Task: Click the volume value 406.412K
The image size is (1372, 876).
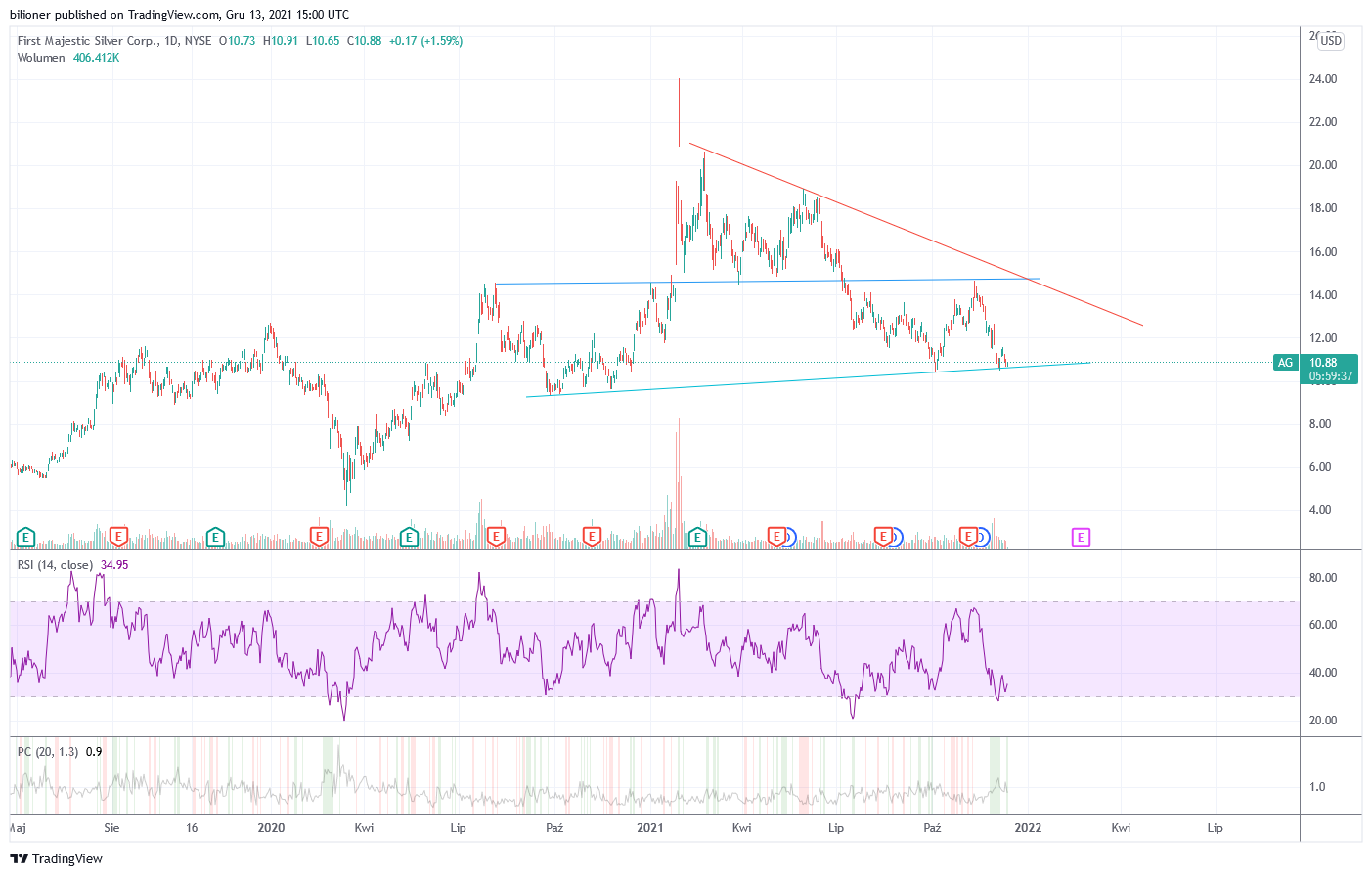Action: click(x=96, y=58)
